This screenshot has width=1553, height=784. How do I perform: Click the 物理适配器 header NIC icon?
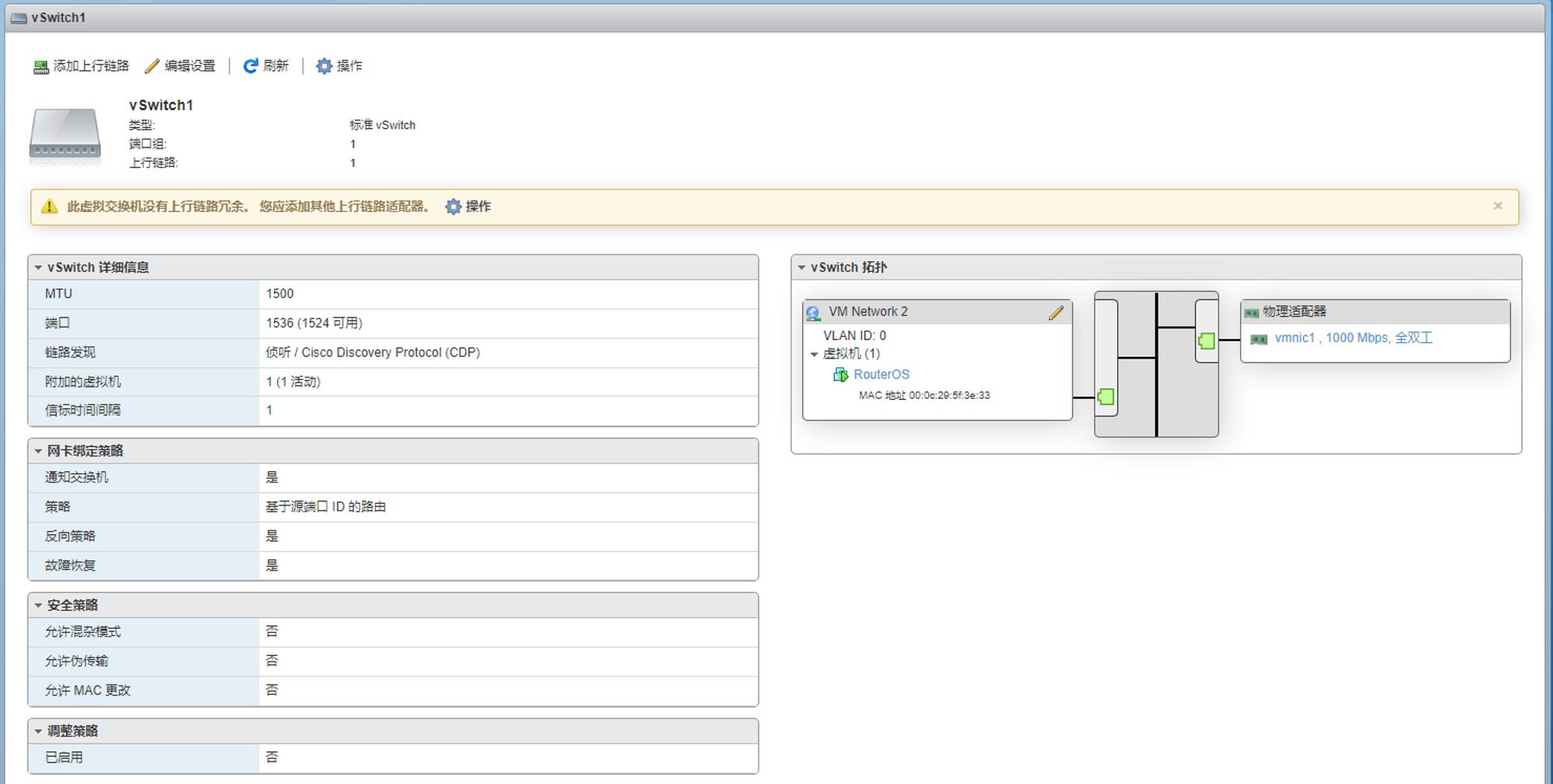1252,313
